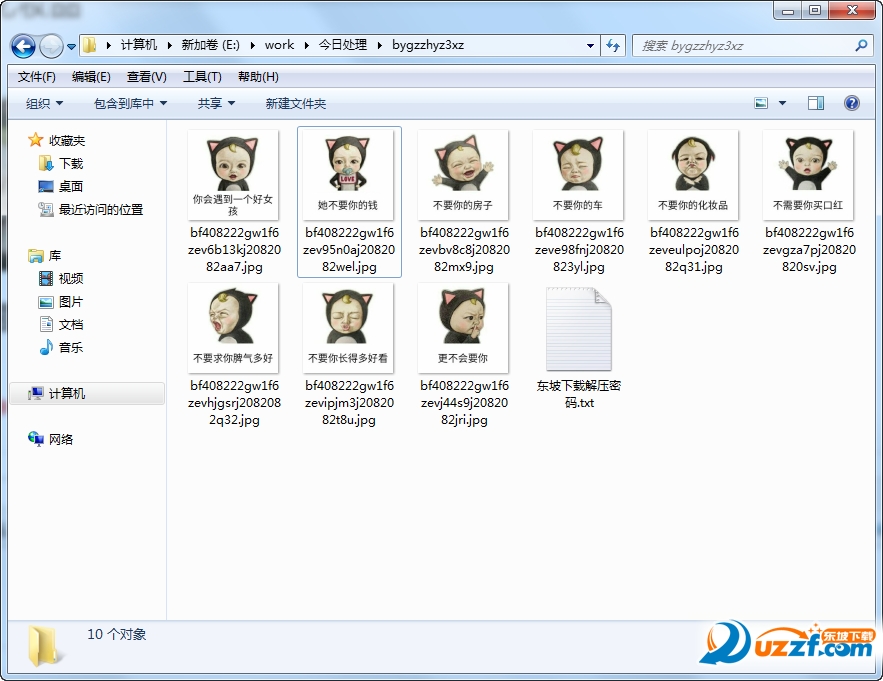Screen dimensions: 883x681
Task: Select the work breadcrumb segment
Action: [279, 45]
